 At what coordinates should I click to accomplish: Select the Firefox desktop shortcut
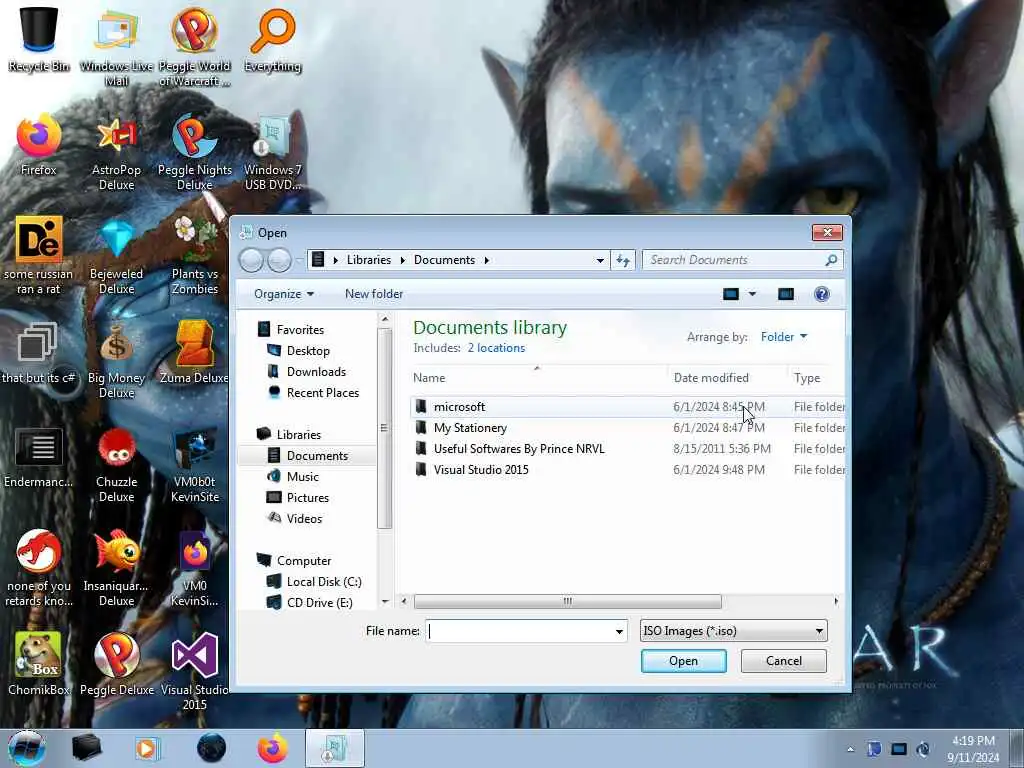point(39,145)
